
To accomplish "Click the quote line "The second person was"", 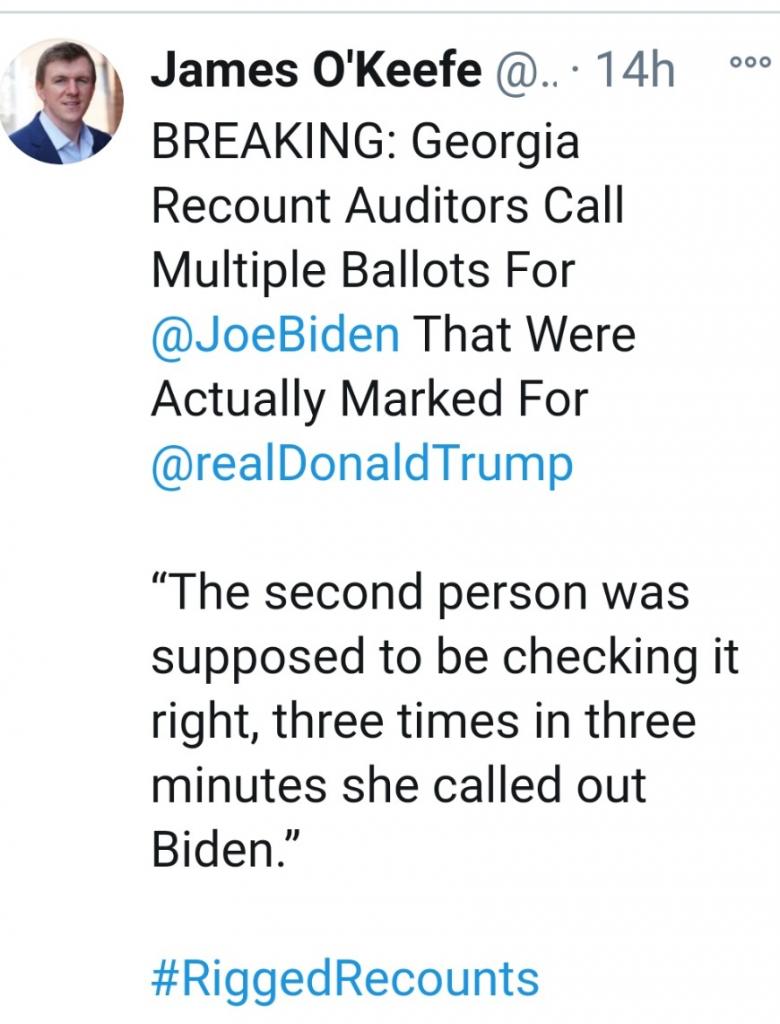I will [x=420, y=593].
